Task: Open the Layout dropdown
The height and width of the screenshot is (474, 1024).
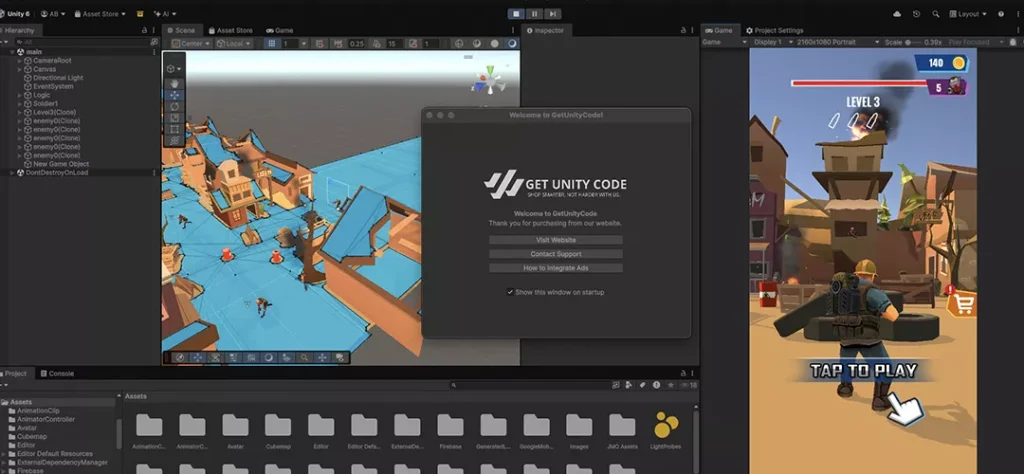Action: click(x=967, y=14)
